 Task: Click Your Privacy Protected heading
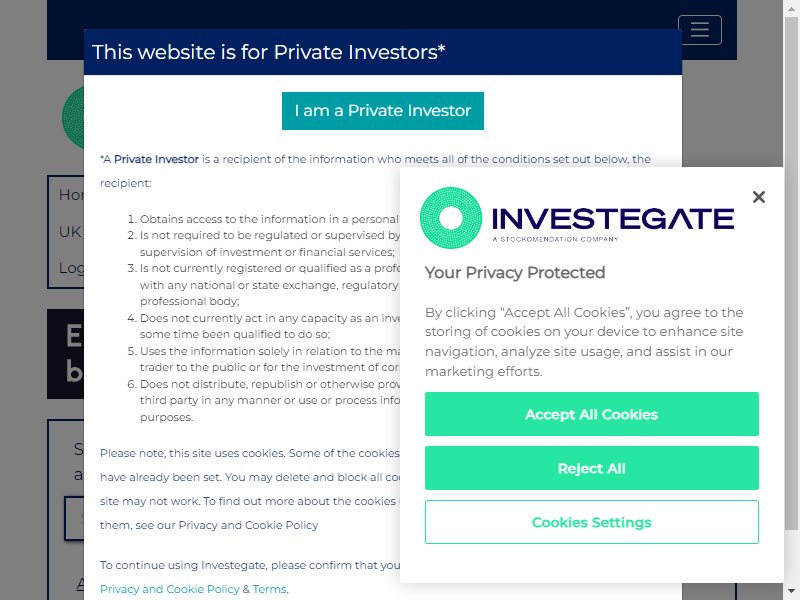click(515, 272)
